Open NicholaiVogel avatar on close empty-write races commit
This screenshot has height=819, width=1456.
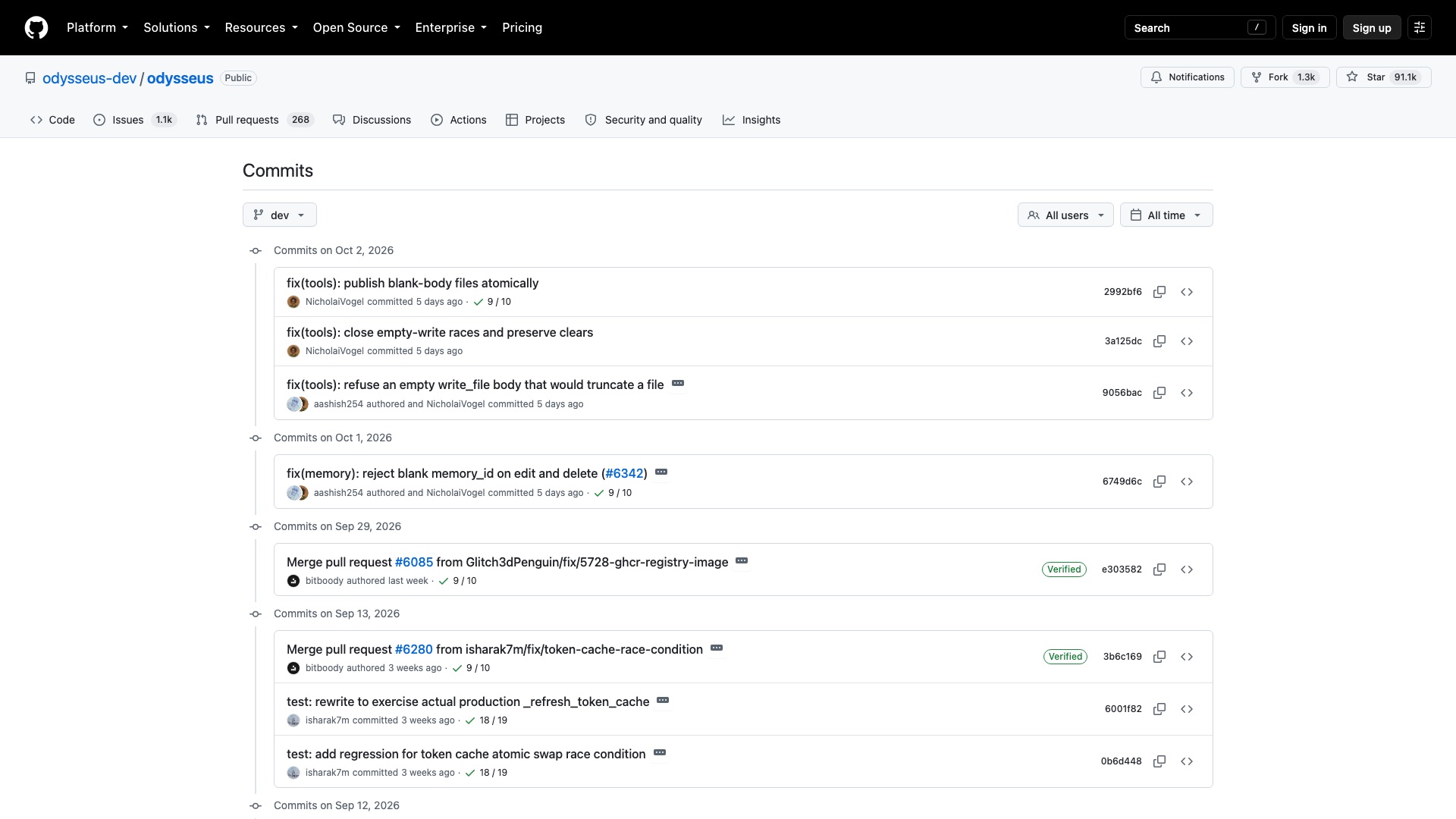coord(293,351)
